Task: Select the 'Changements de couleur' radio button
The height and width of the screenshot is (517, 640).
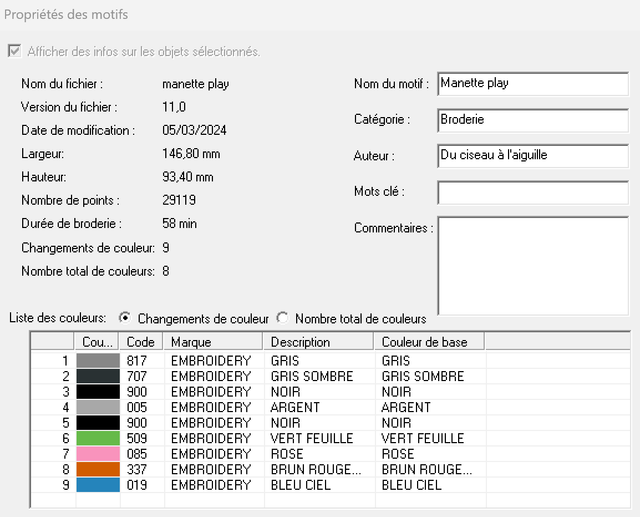Action: [124, 318]
